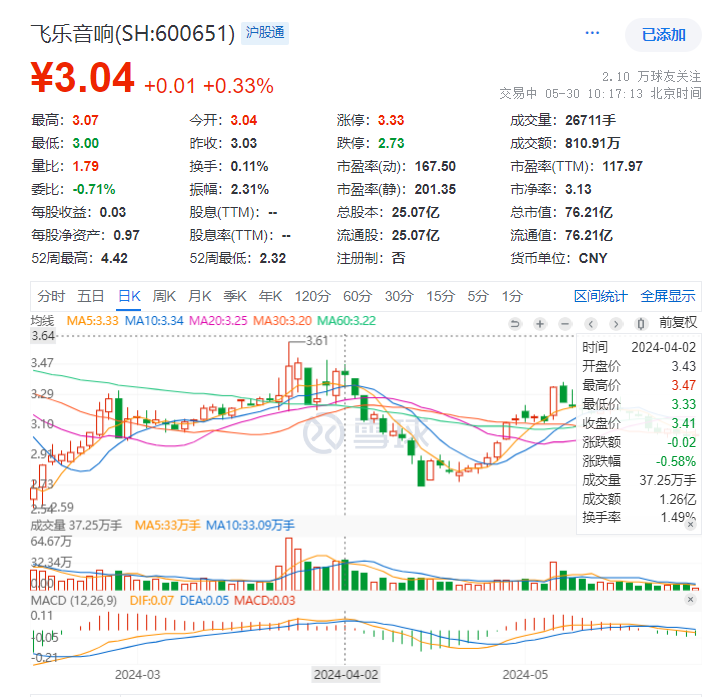Select the 30分 interval tab
The height and width of the screenshot is (697, 717).
[399, 296]
